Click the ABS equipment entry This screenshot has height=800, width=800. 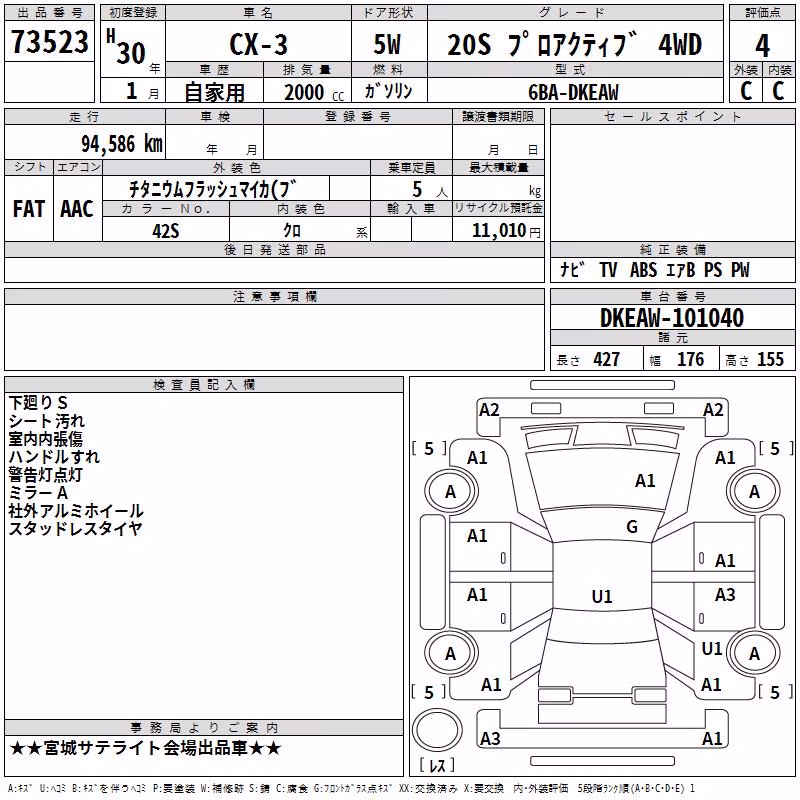click(643, 270)
